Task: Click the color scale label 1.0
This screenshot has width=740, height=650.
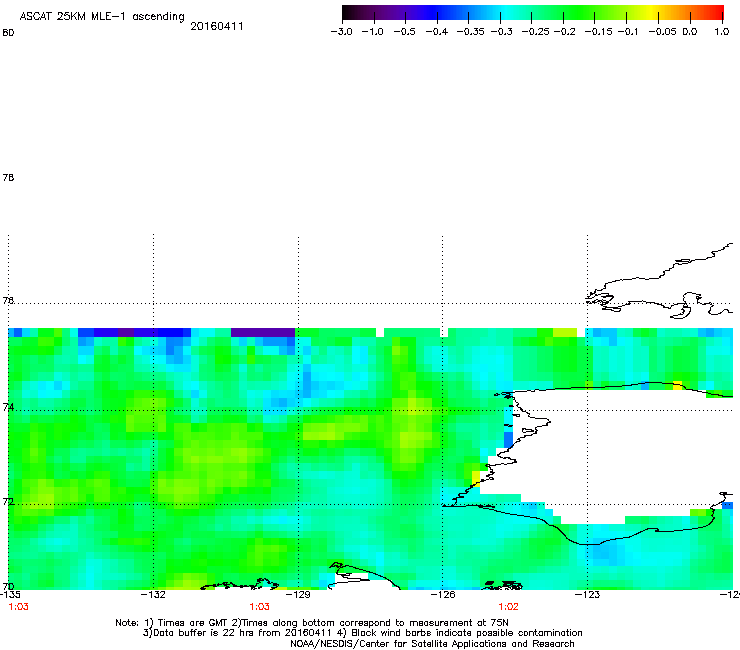Action: point(722,32)
